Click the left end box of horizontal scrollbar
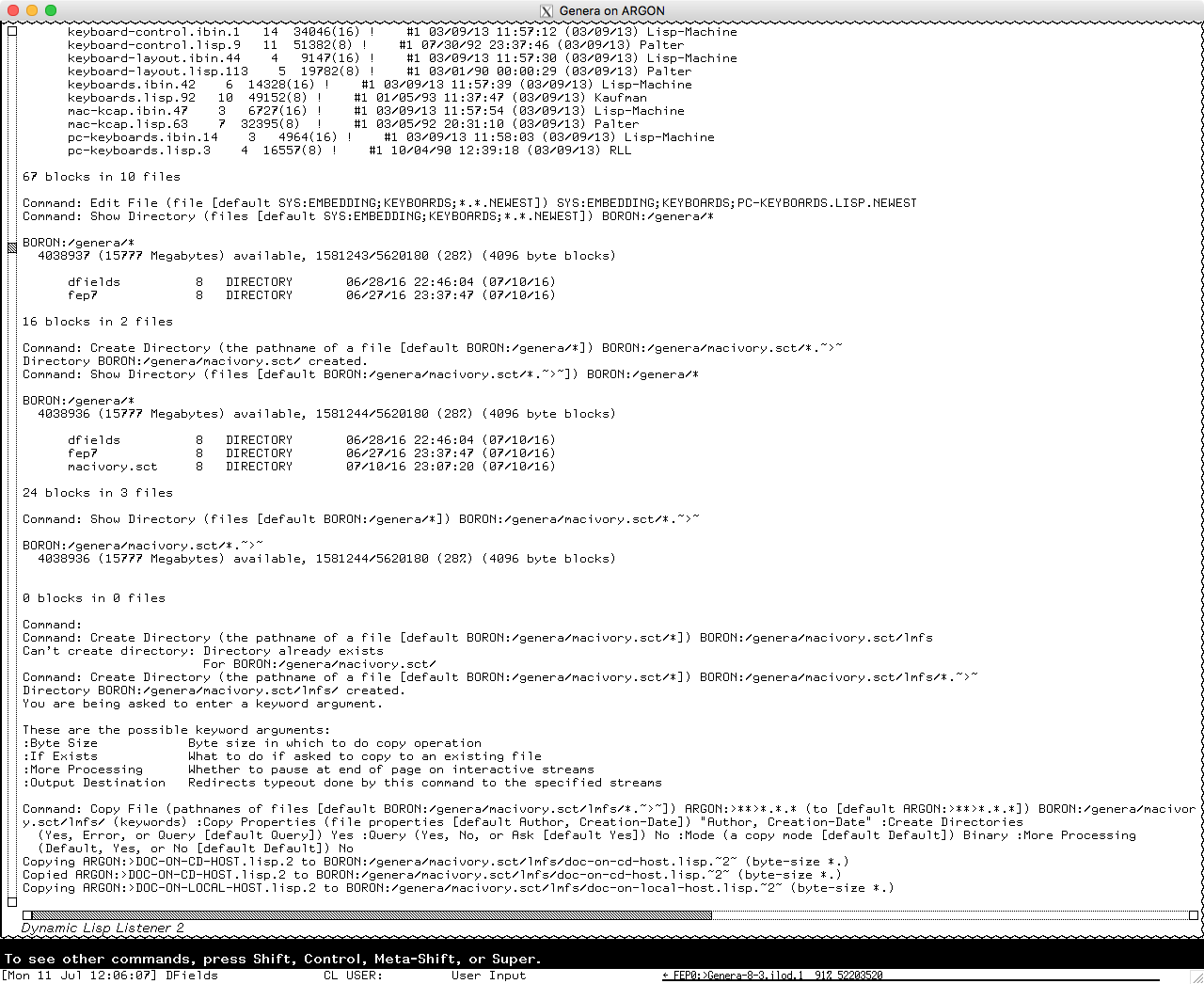Screen dimensions: 1204x984 tap(27, 914)
